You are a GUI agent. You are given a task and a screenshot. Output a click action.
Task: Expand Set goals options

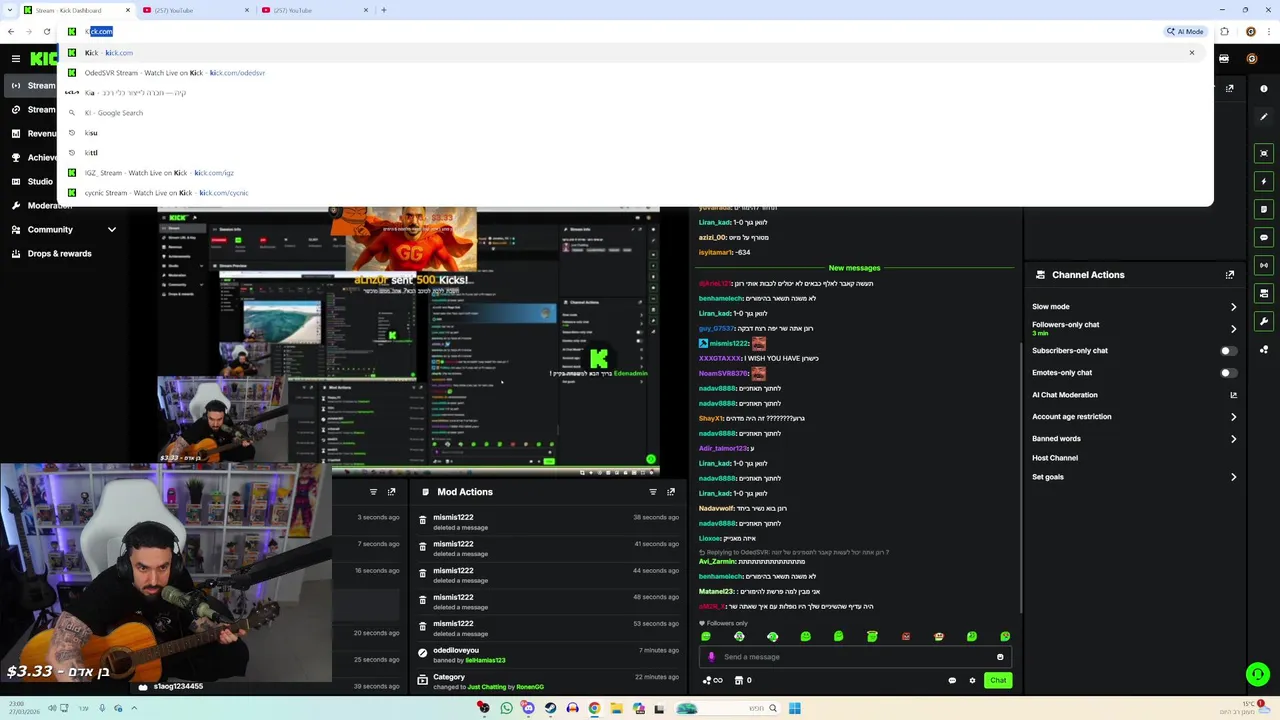[x=1233, y=477]
